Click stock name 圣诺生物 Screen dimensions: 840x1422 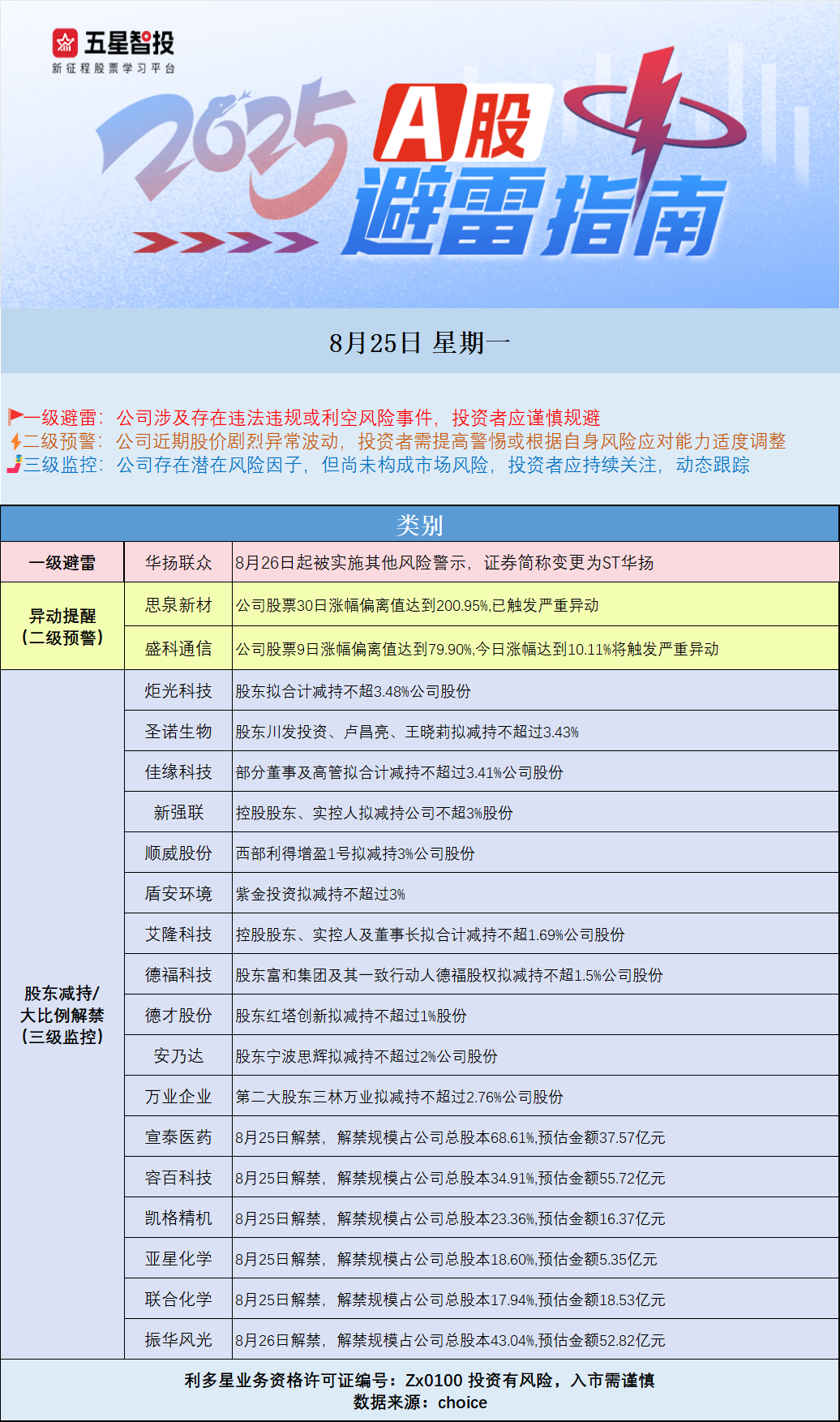point(178,732)
